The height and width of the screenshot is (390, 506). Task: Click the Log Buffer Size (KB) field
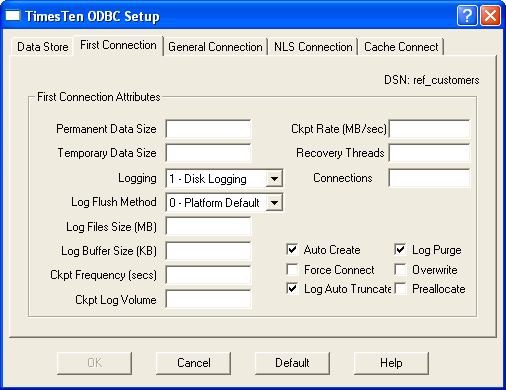click(208, 251)
